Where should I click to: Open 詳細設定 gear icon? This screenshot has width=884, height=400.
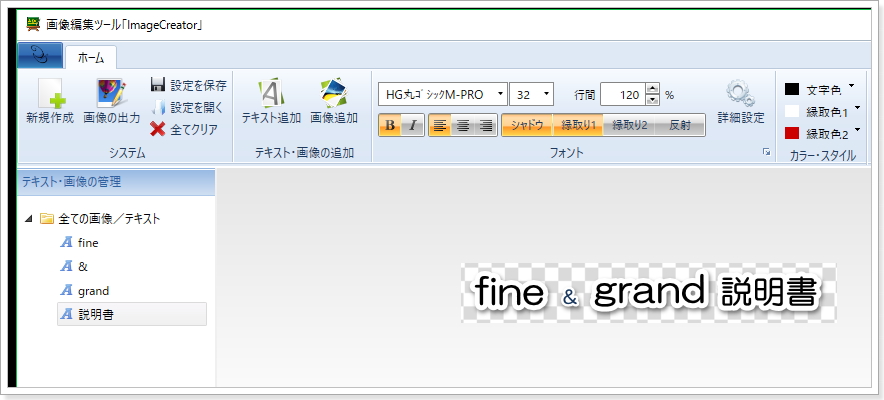click(740, 94)
